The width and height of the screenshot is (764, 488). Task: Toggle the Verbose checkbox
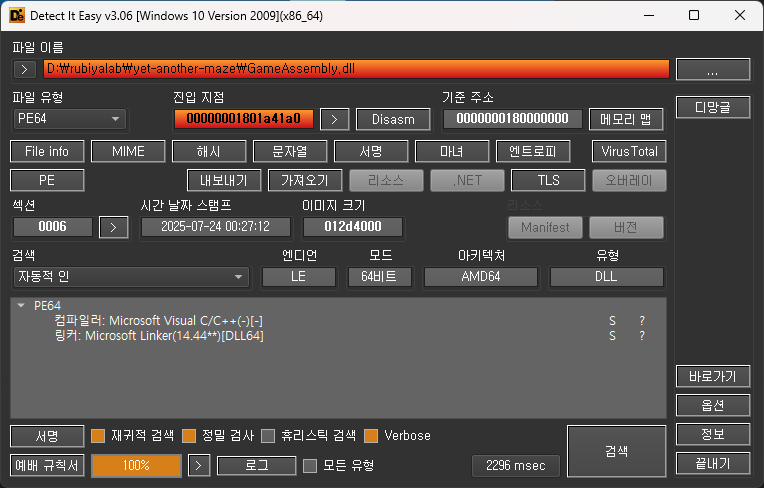coord(371,436)
